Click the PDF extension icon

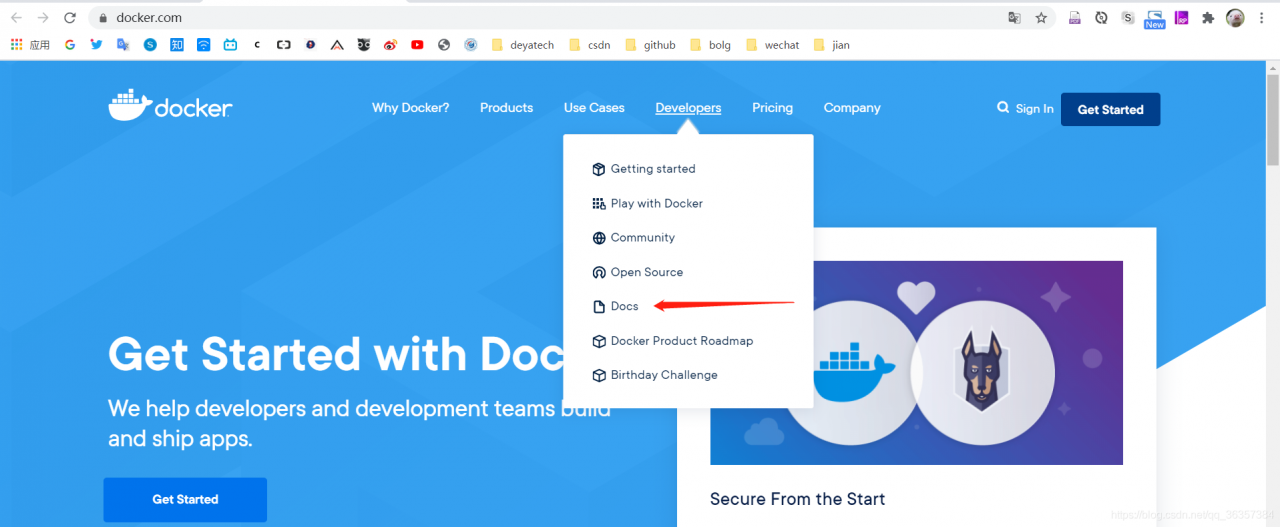tap(1075, 18)
